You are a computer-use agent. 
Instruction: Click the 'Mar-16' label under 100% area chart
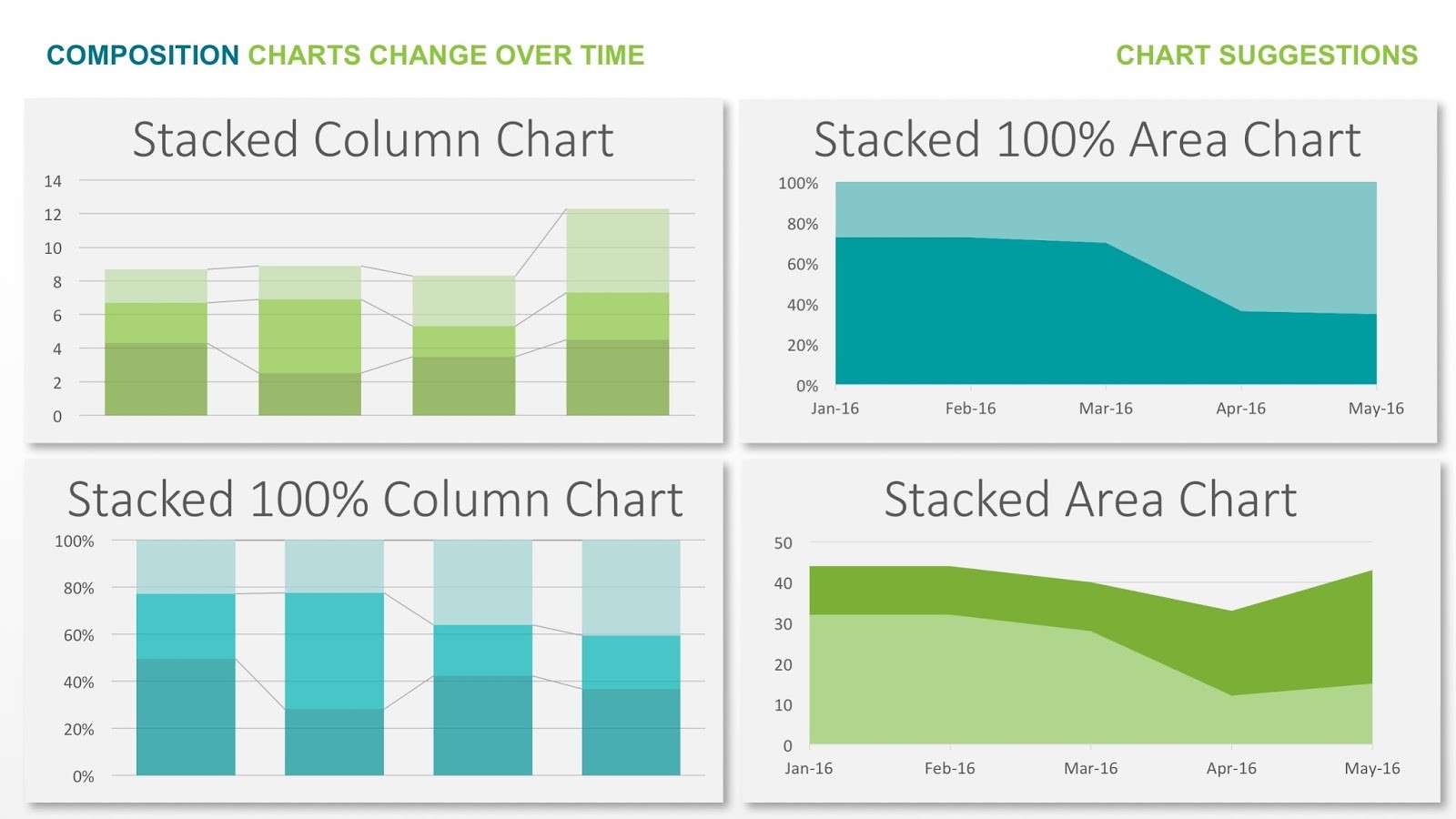point(1106,409)
